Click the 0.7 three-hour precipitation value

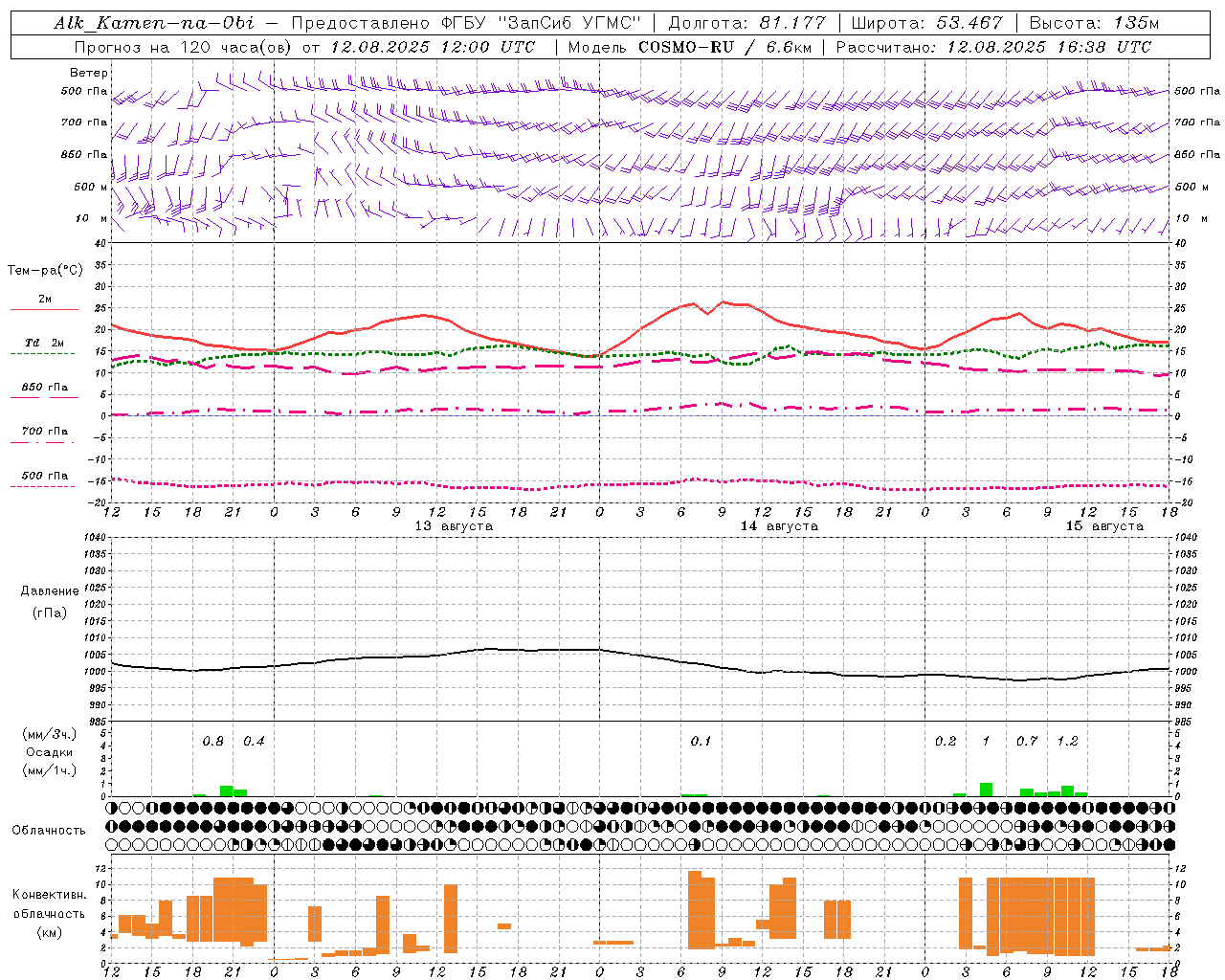[x=1027, y=742]
